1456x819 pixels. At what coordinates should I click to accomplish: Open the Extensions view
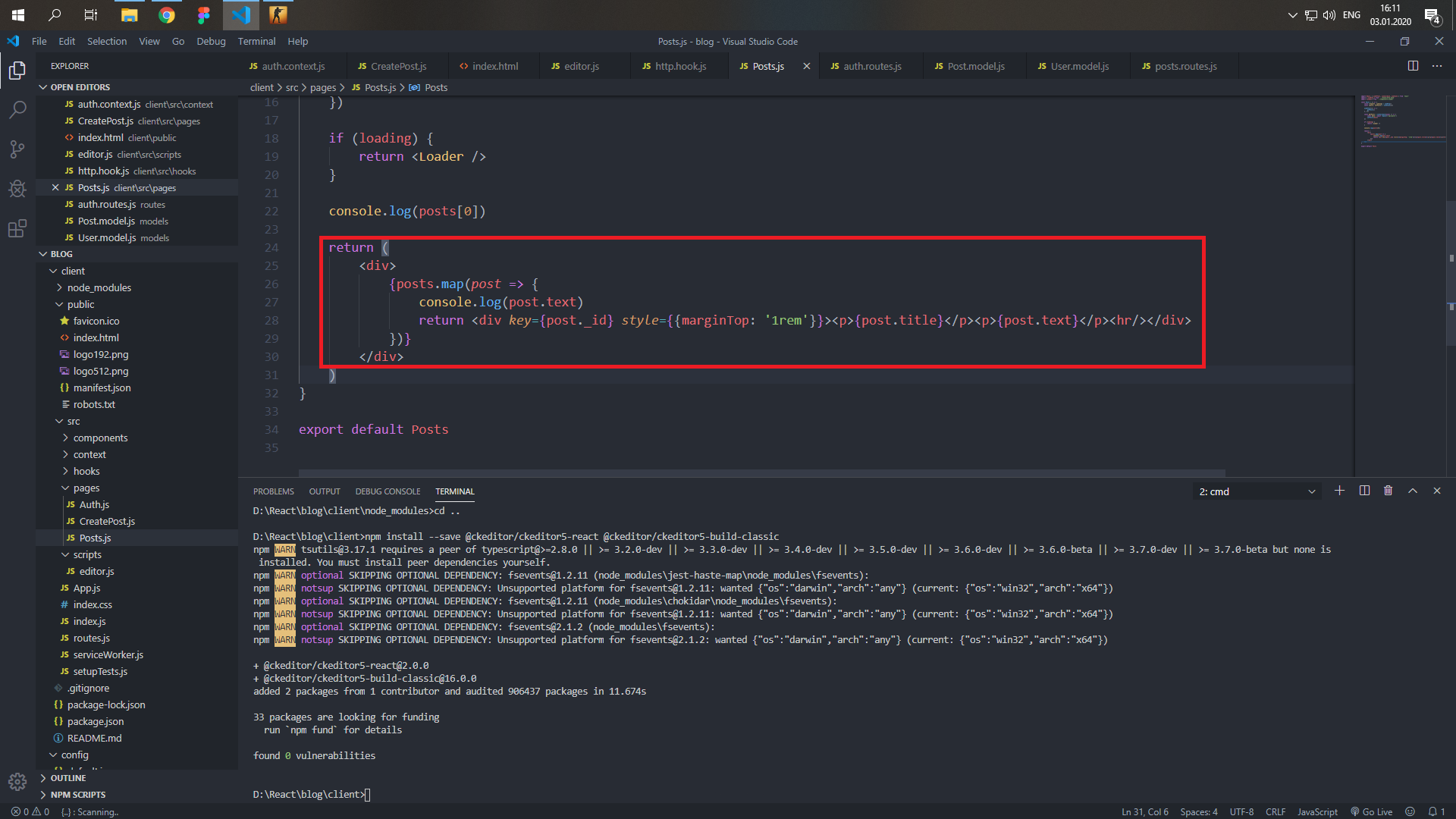(17, 228)
